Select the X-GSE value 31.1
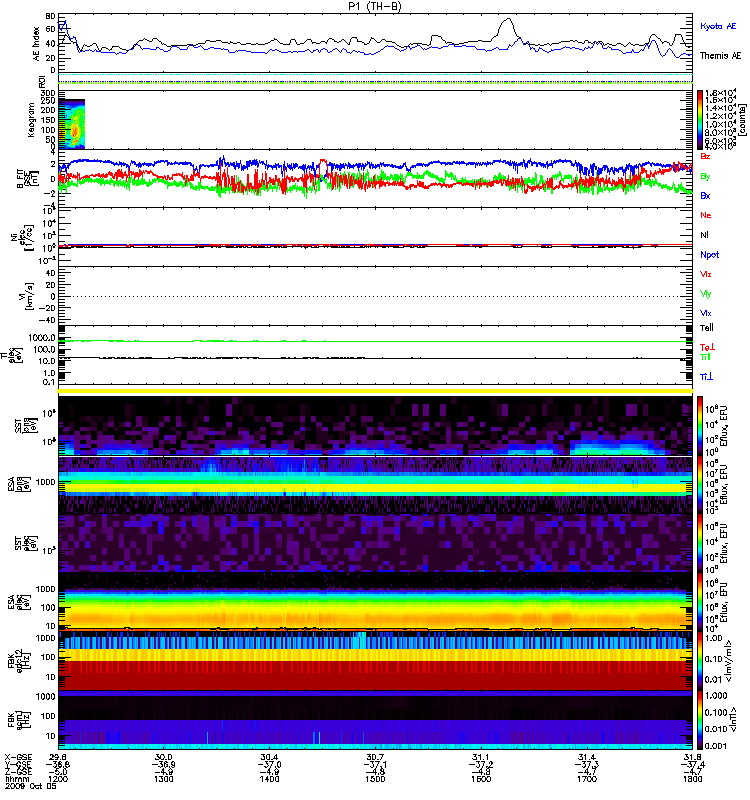This screenshot has width=750, height=800. 481,757
